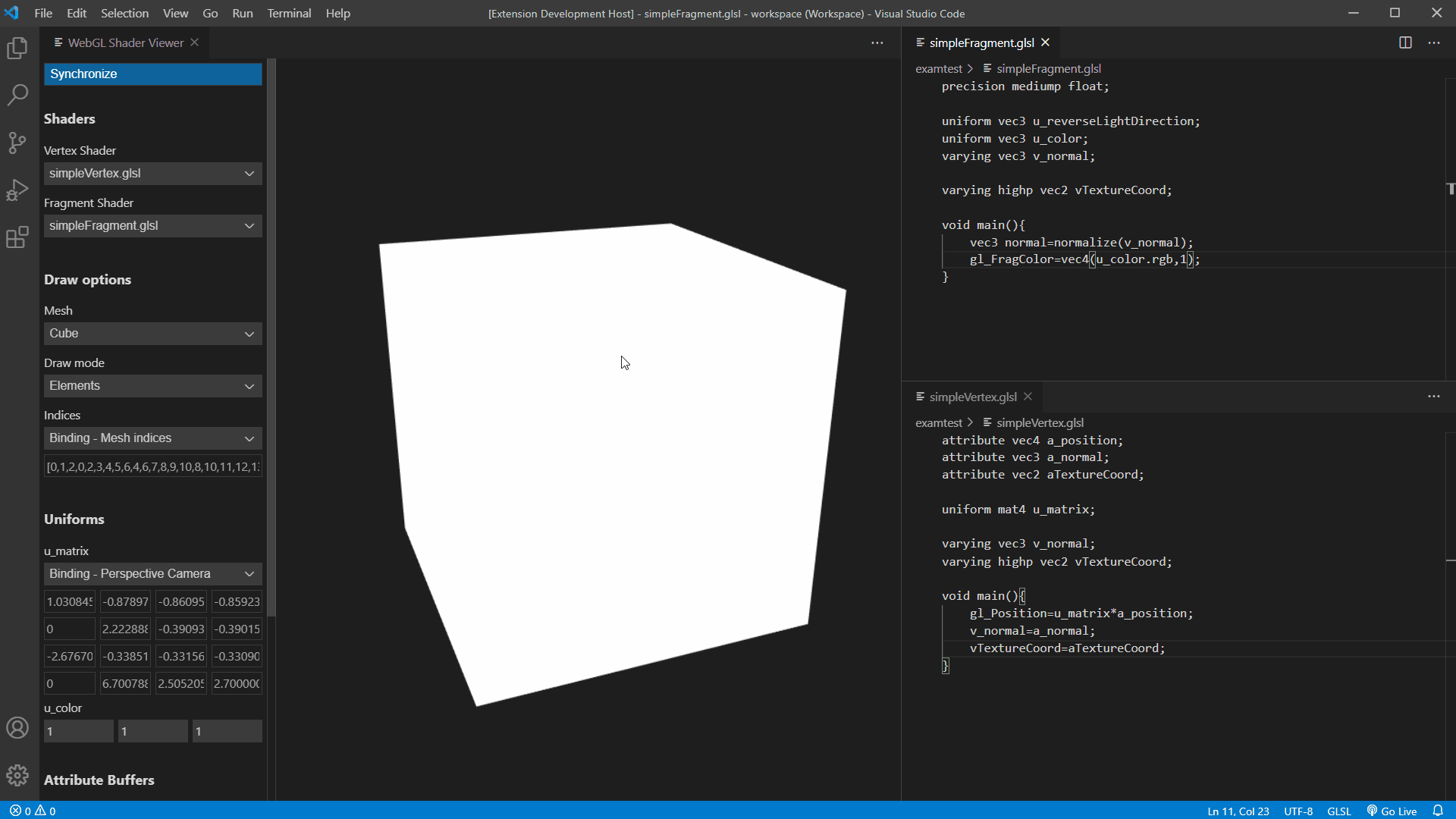The height and width of the screenshot is (819, 1456).
Task: Click simpleFragment.glsl breadcrumb file name
Action: [1049, 68]
